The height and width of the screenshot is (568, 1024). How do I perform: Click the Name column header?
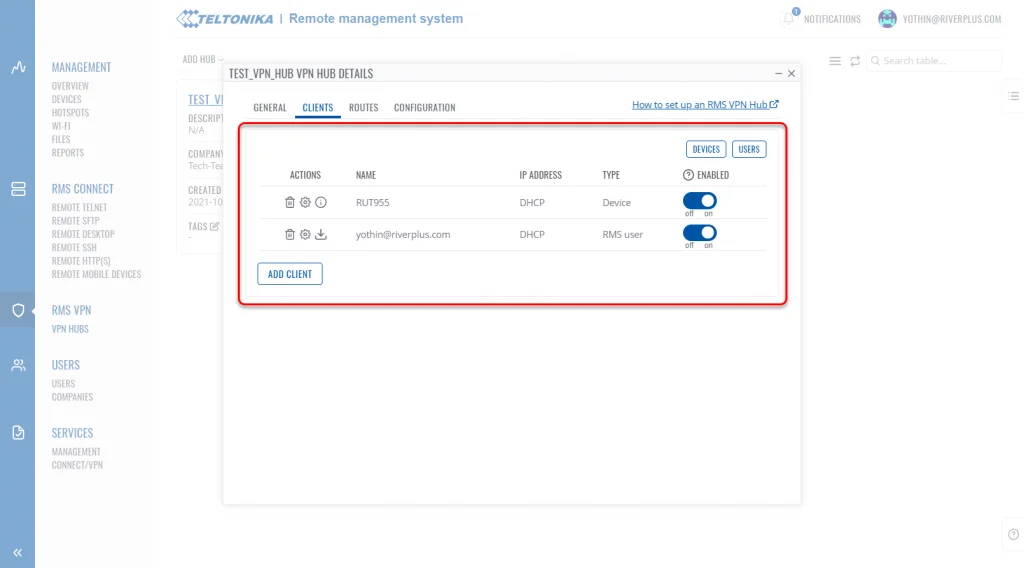[366, 175]
